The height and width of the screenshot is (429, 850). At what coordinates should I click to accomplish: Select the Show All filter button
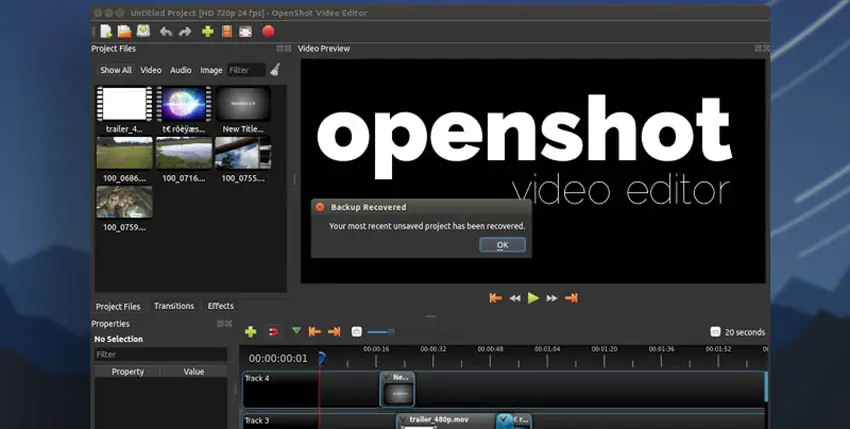click(x=115, y=70)
